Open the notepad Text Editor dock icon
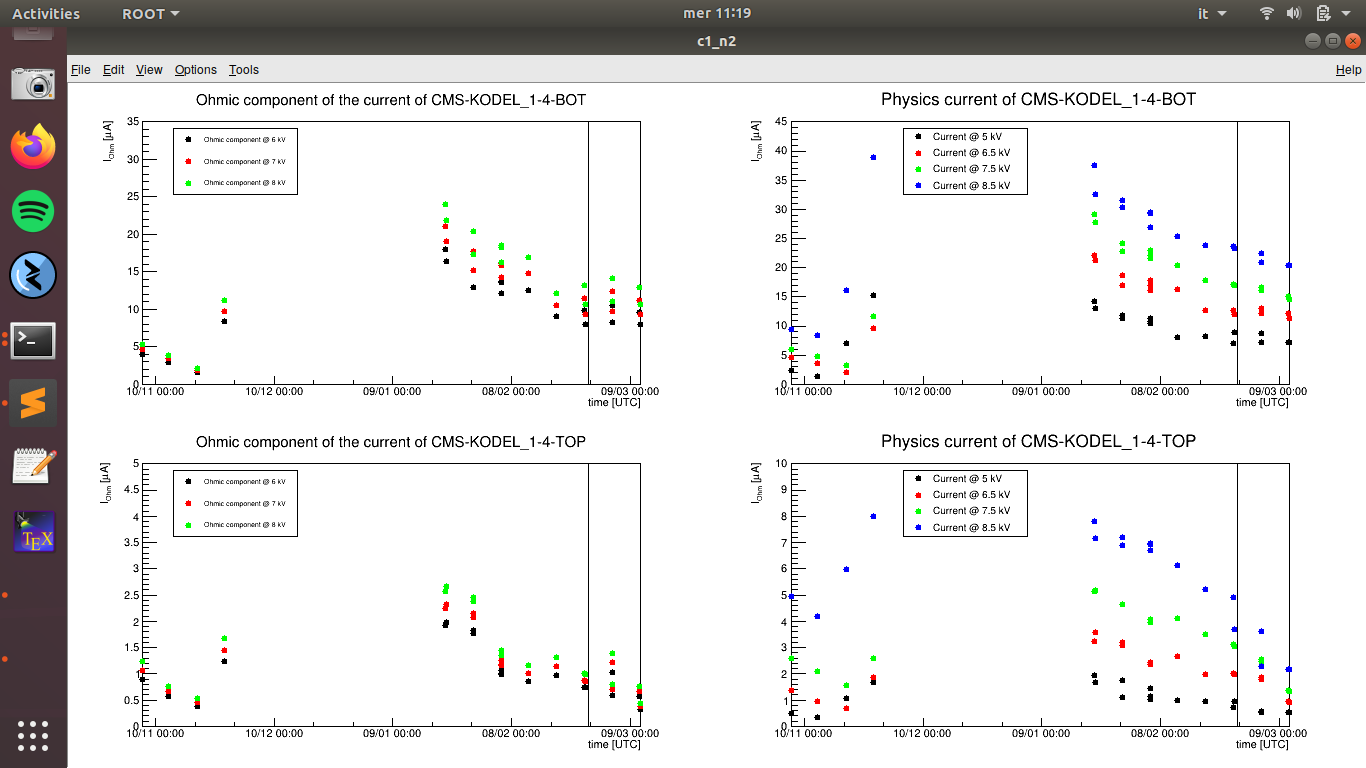 (x=33, y=467)
